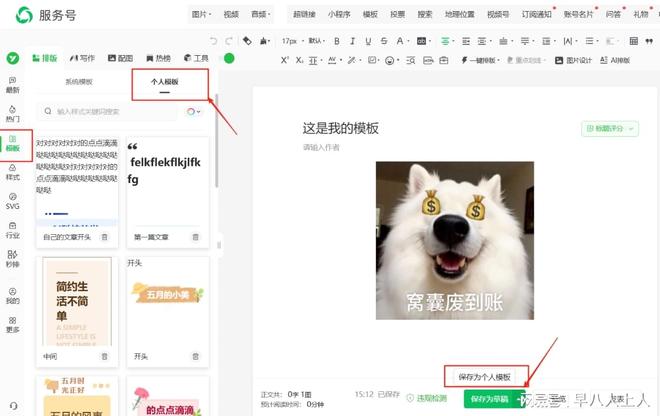This screenshot has height=416, width=660.
Task: Select the 系统模板 tab
Action: pos(79,82)
